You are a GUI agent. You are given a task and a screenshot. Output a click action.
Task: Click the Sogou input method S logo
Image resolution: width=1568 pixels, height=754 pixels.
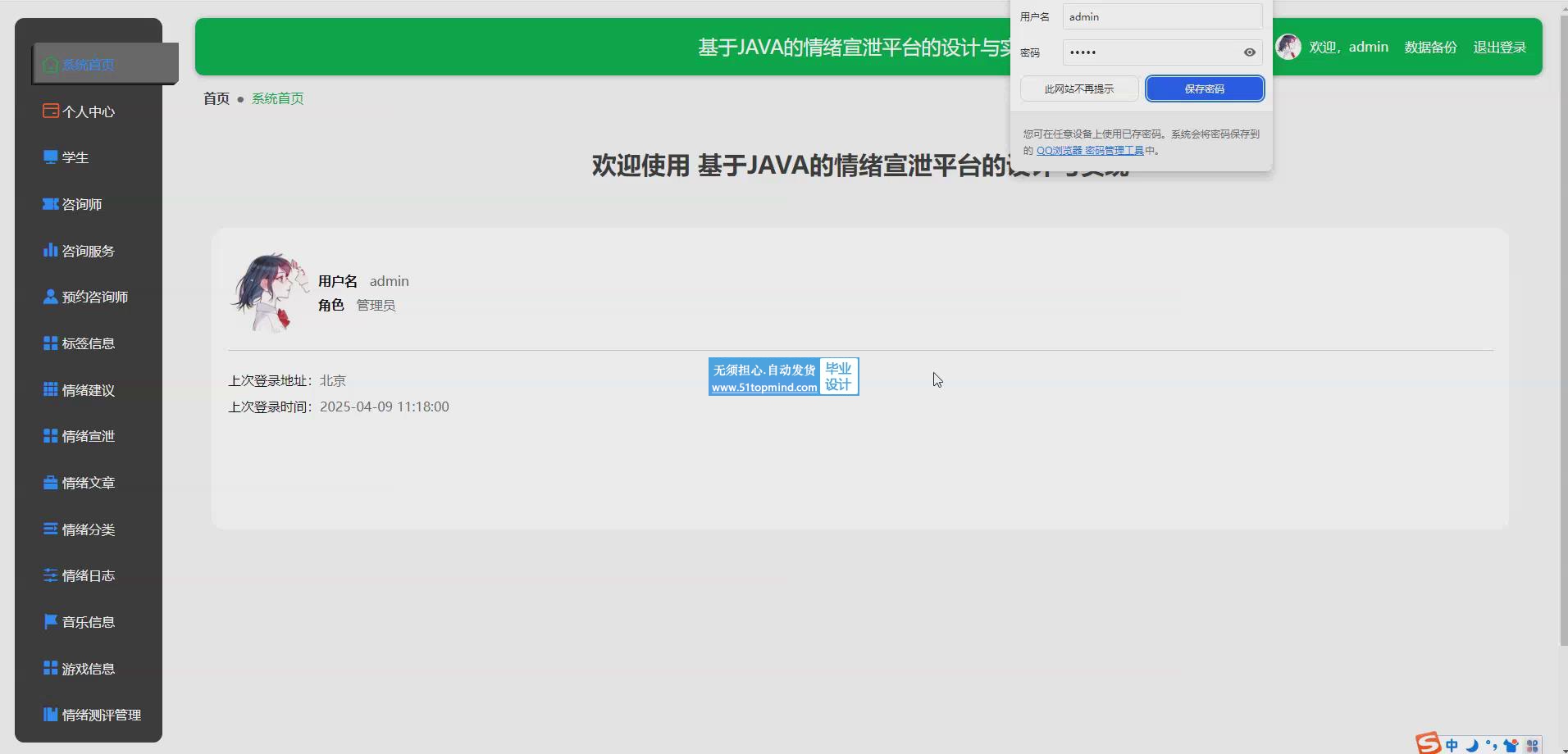tap(1428, 743)
